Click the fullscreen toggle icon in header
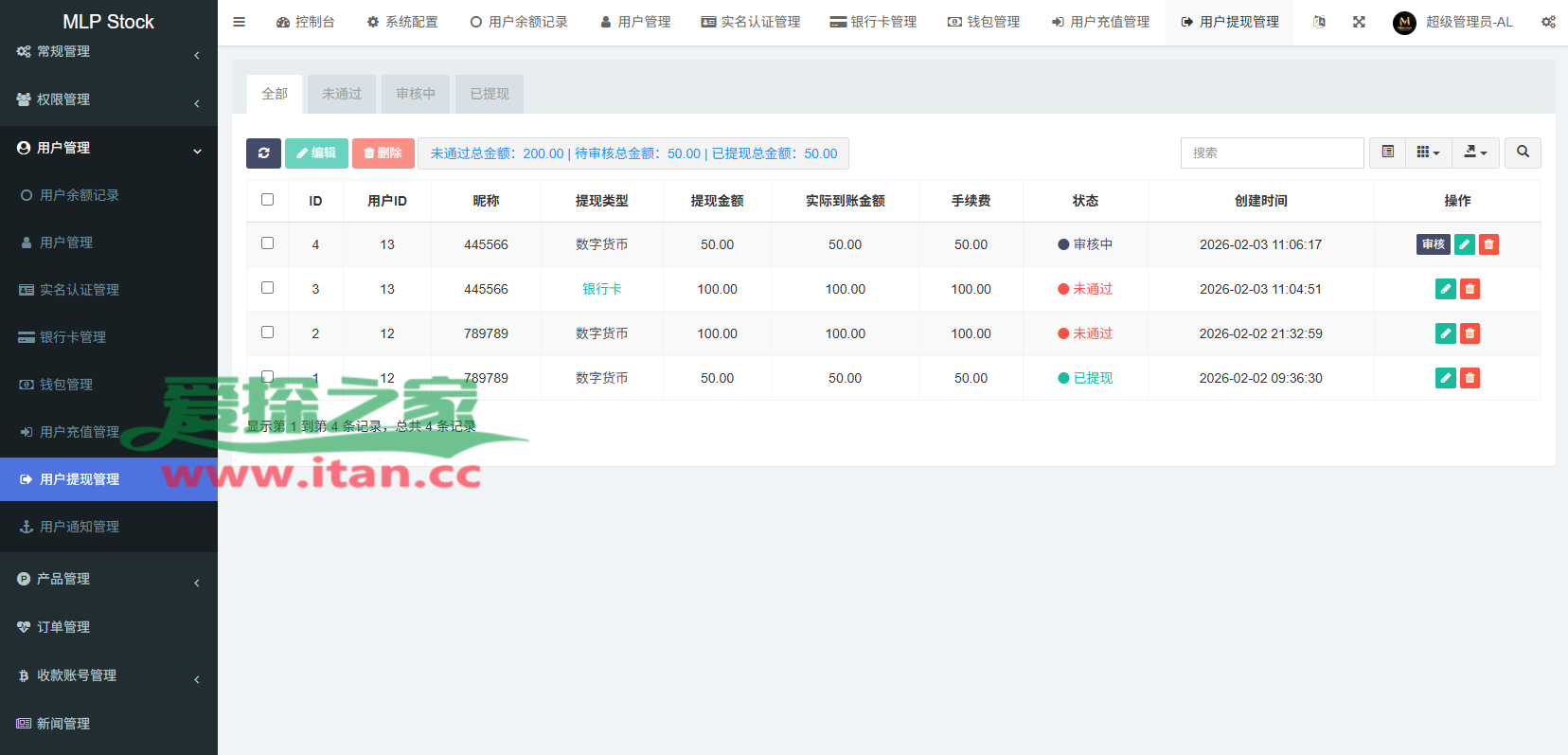This screenshot has width=1568, height=755. (1359, 22)
